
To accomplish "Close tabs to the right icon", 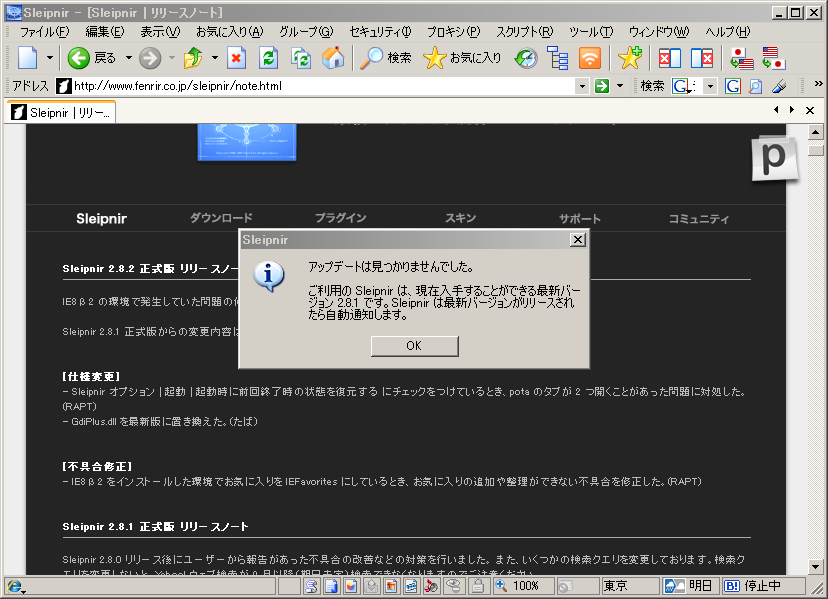I will [702, 58].
